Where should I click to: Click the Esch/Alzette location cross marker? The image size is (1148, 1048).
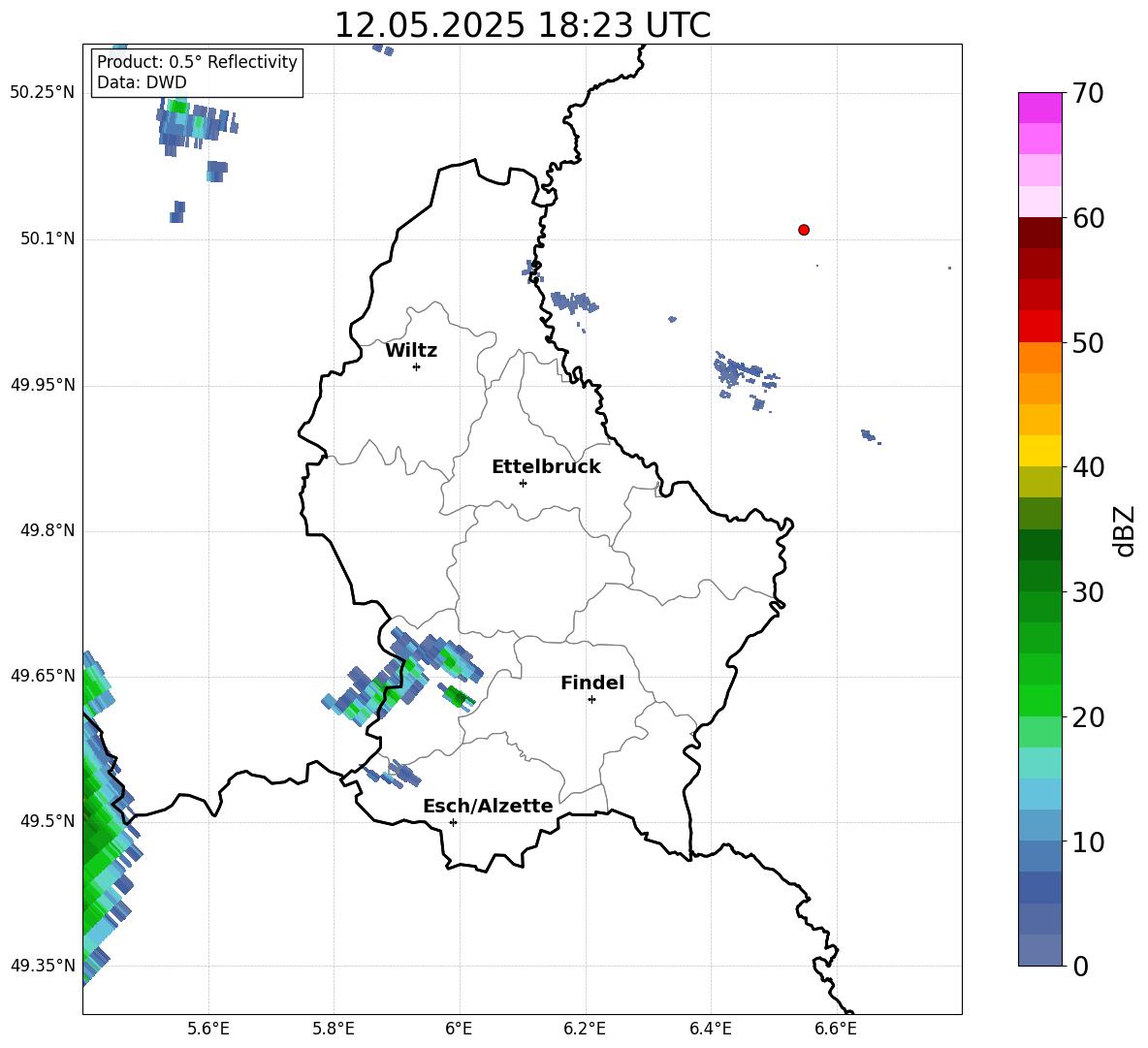coord(453,822)
